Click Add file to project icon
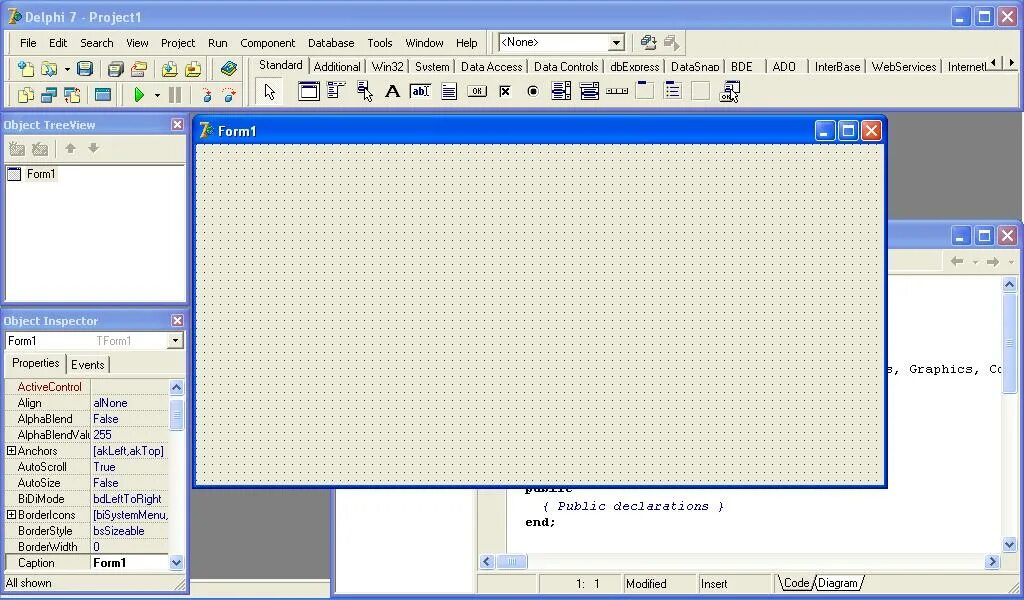Screen dimensions: 1024x600 [170, 69]
